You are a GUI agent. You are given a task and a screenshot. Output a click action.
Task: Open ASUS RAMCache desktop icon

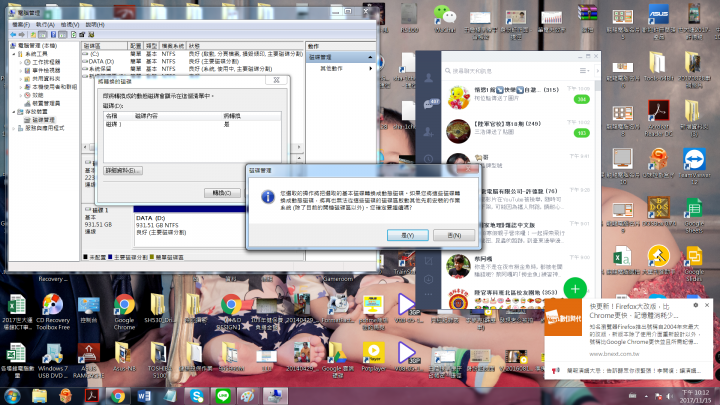(89, 360)
